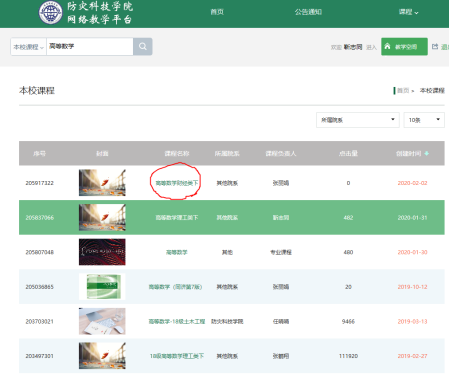
Task: Open the course link in row 205036865
Action: 175,287
